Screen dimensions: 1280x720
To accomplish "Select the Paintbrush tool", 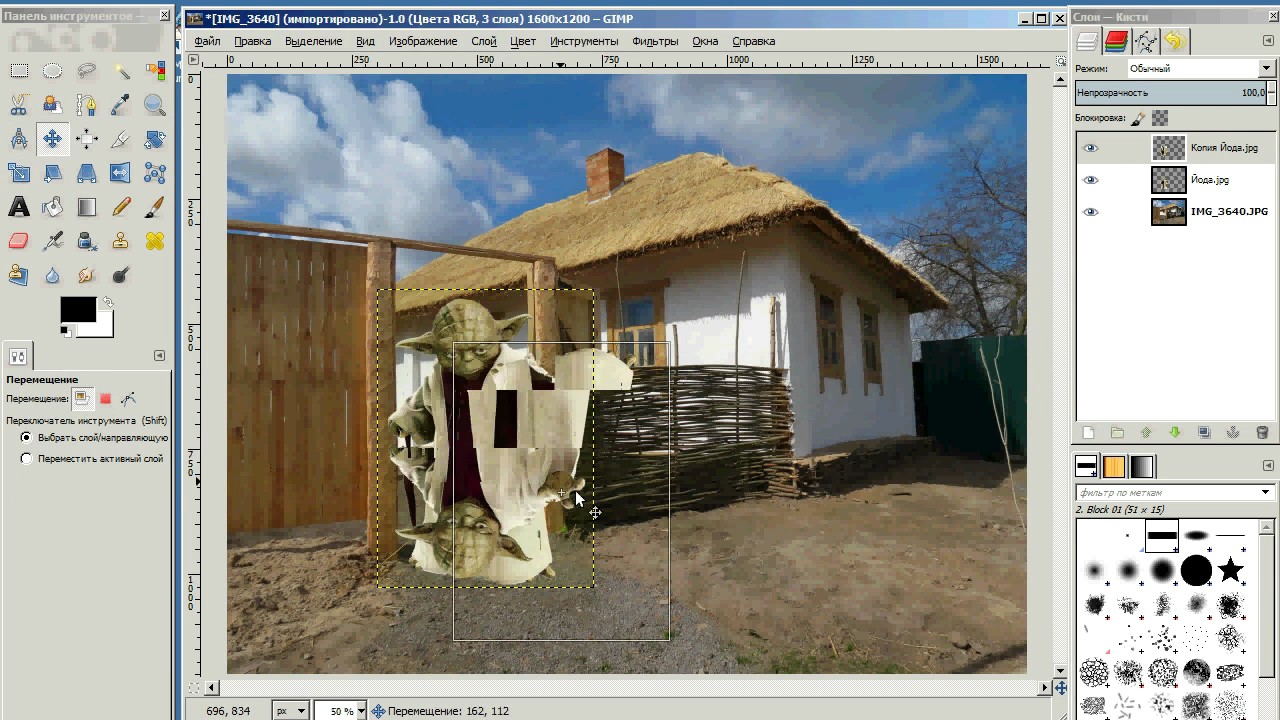I will pyautogui.click(x=155, y=207).
